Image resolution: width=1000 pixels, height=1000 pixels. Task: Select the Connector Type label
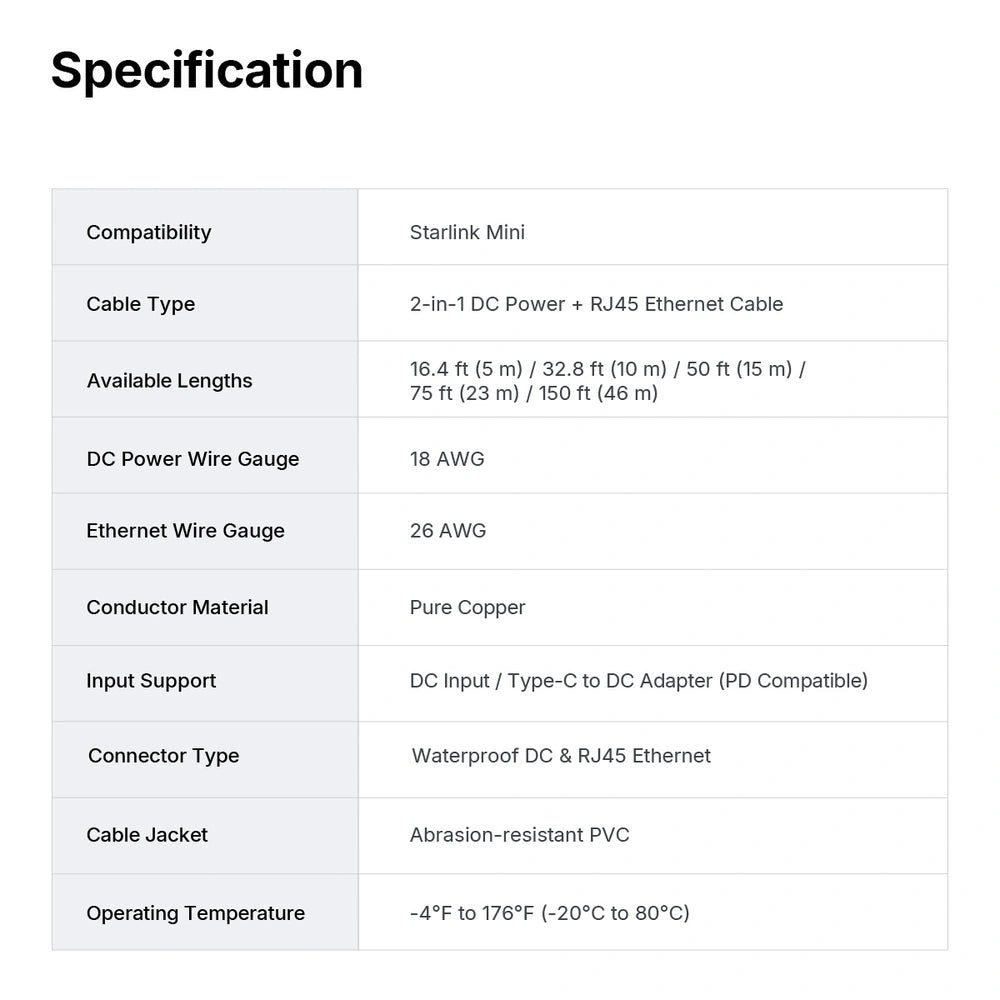[163, 756]
